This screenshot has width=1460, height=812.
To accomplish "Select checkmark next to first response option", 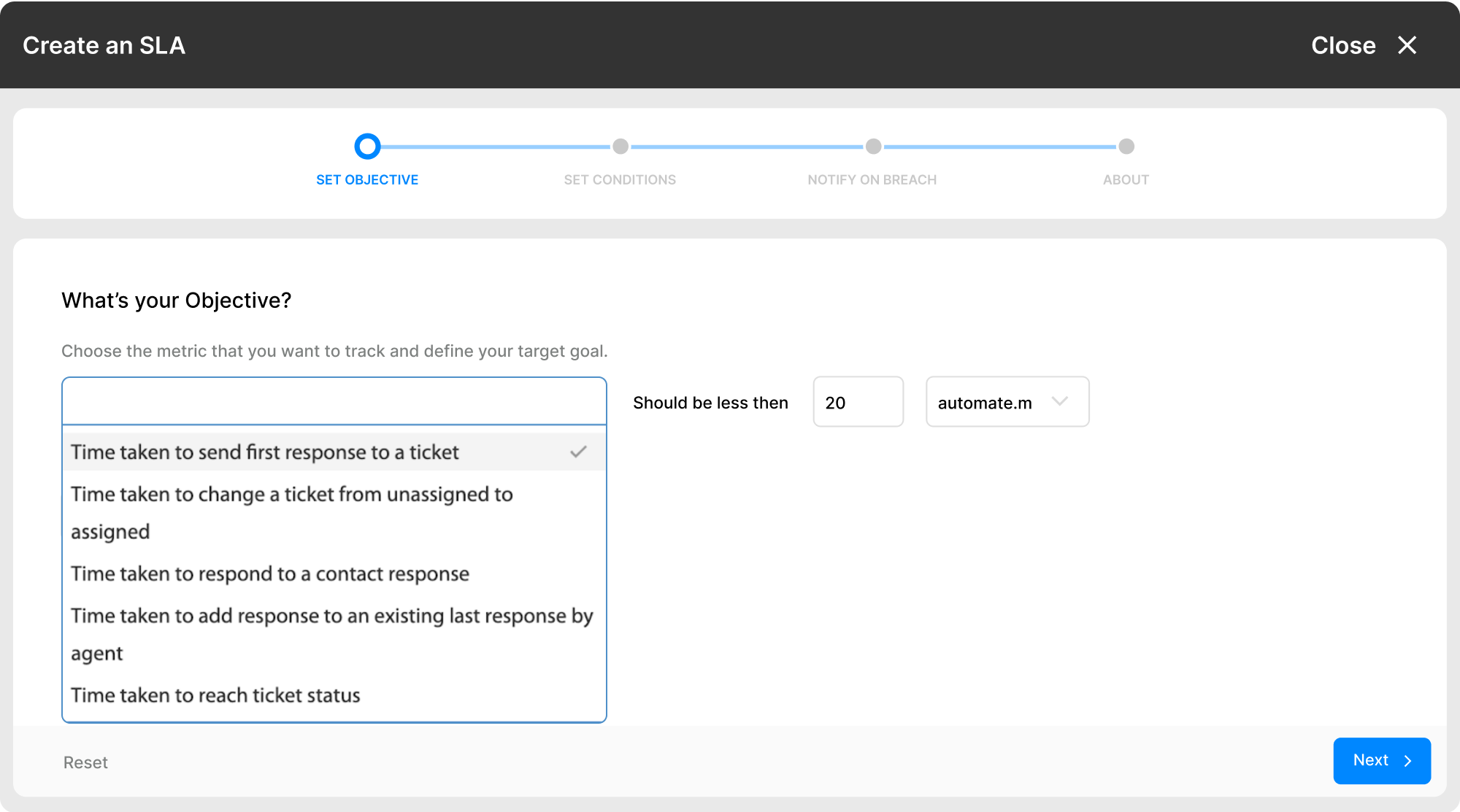I will coord(578,452).
